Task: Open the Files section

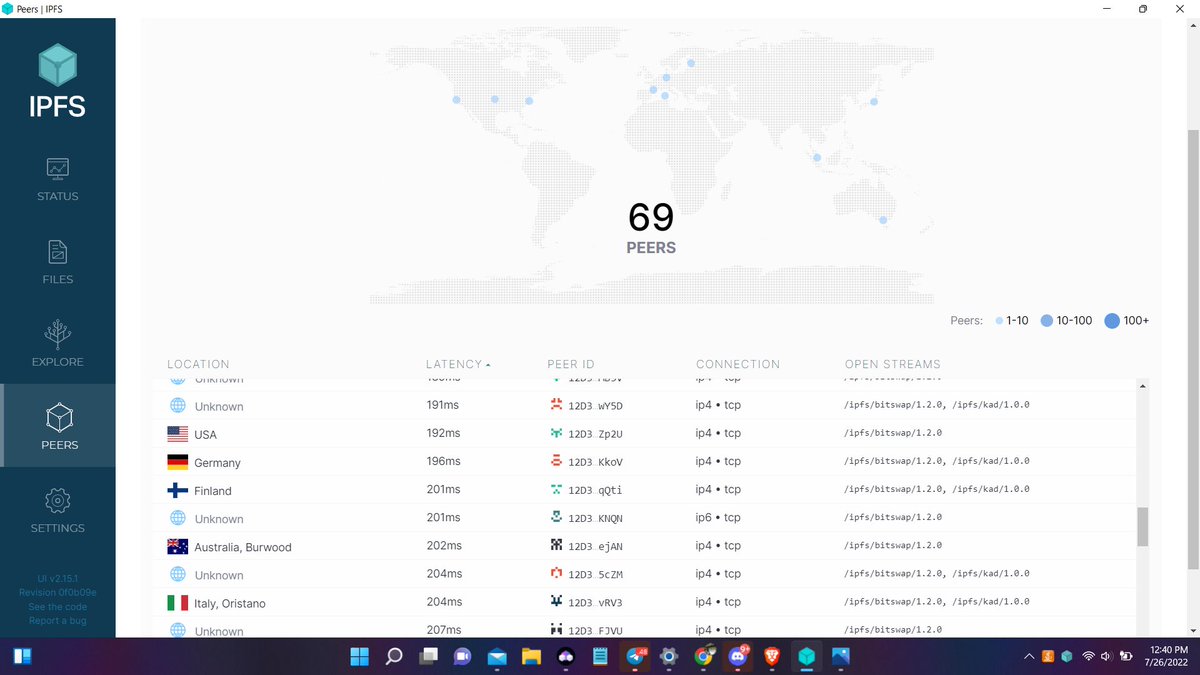Action: click(57, 263)
